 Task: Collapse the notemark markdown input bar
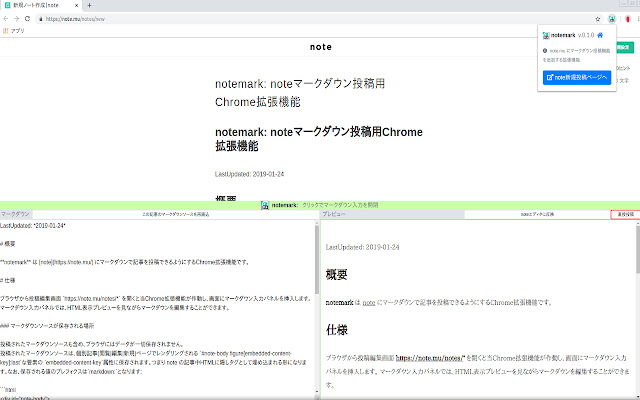coord(320,204)
